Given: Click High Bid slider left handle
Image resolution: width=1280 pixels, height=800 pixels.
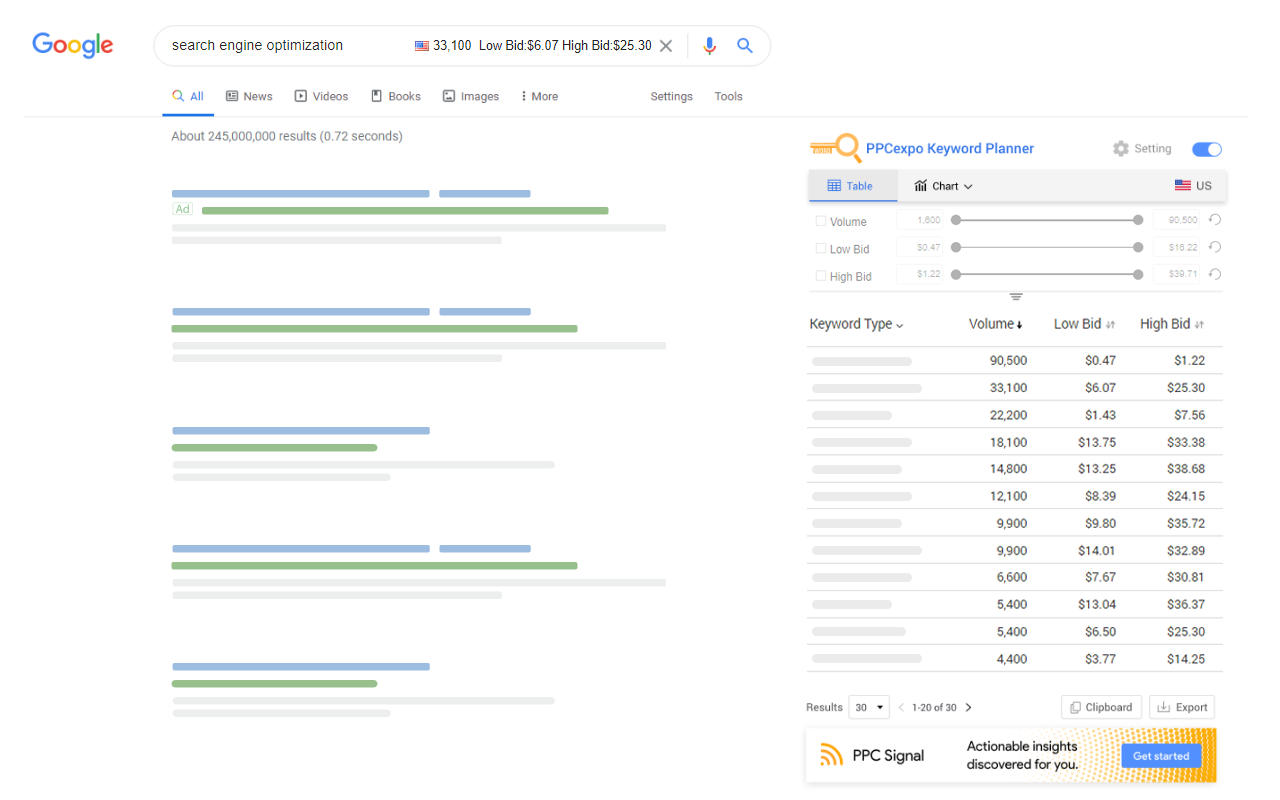Looking at the screenshot, I should pyautogui.click(x=956, y=274).
